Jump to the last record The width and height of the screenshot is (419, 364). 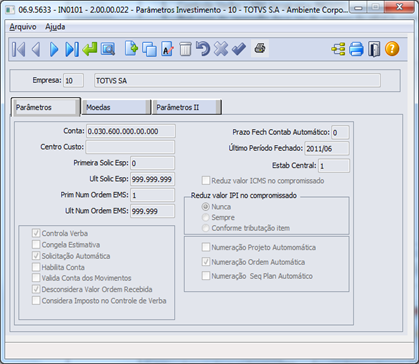pyautogui.click(x=72, y=49)
